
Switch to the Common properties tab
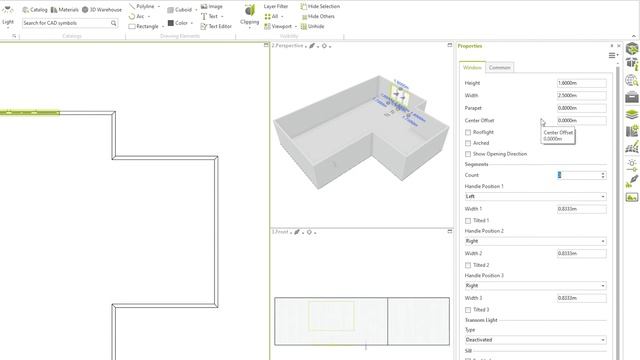(500, 67)
